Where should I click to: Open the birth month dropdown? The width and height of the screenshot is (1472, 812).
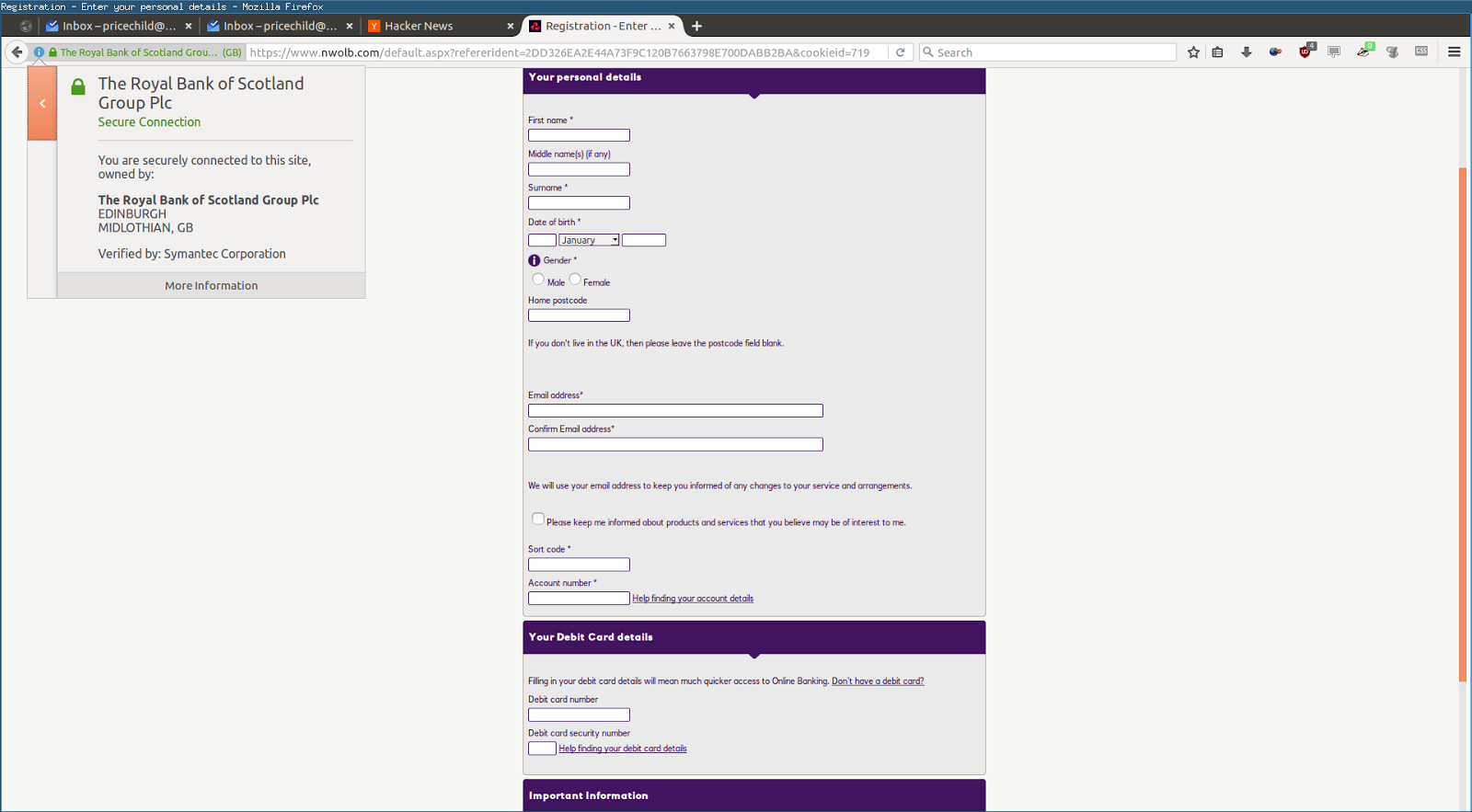(x=589, y=240)
